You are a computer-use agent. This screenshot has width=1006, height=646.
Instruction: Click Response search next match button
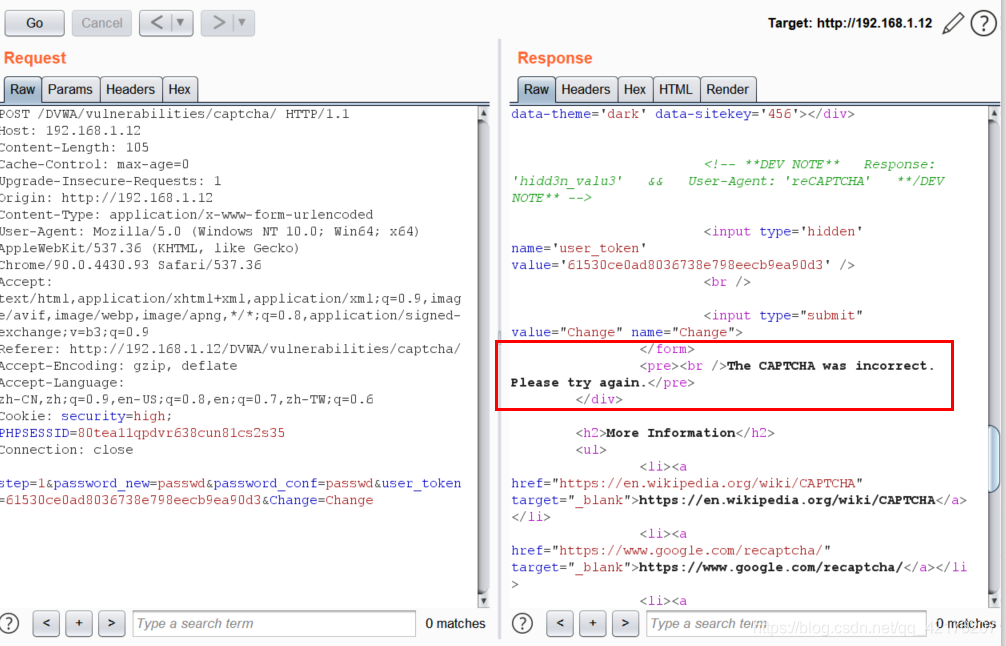[x=626, y=623]
